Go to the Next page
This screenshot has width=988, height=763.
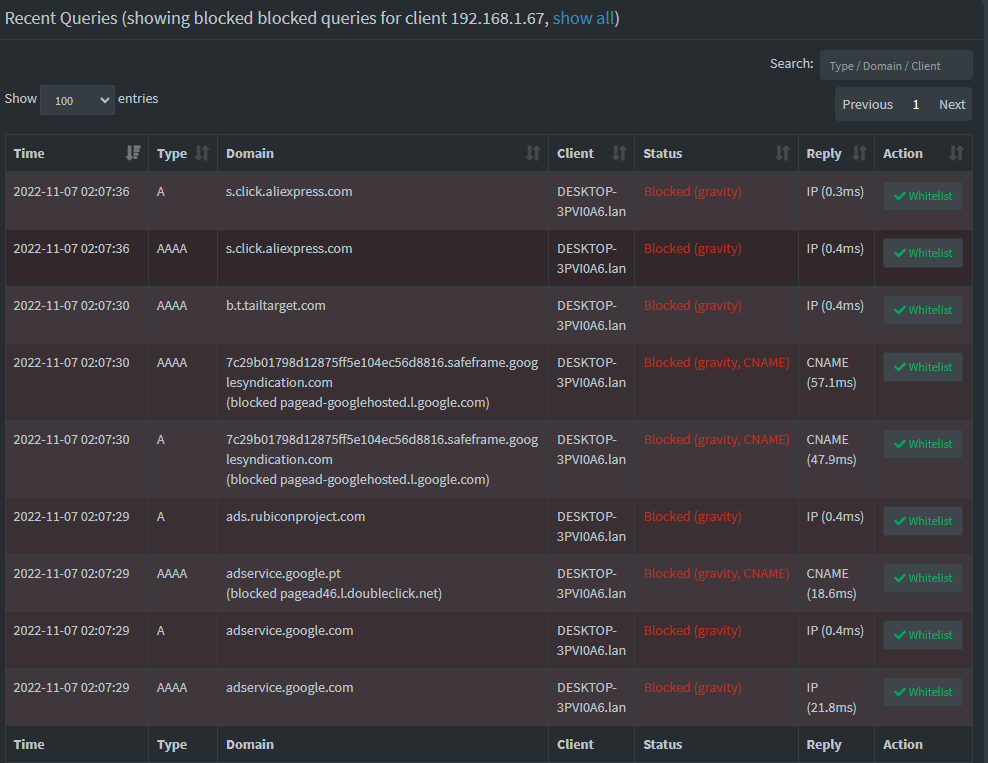(x=951, y=104)
